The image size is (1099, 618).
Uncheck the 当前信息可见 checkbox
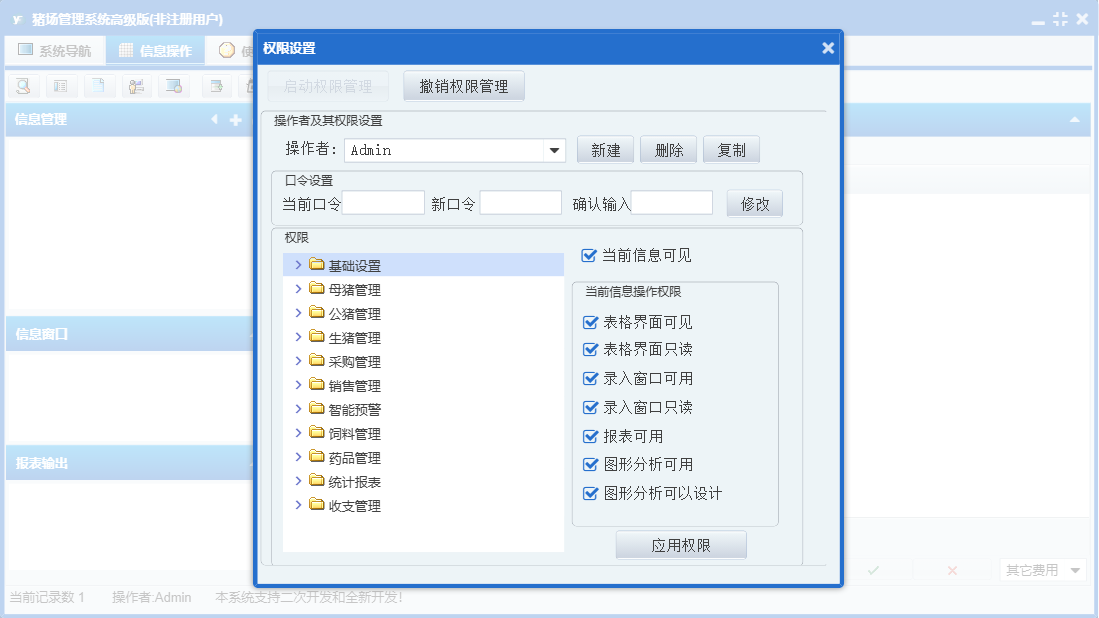[589, 256]
